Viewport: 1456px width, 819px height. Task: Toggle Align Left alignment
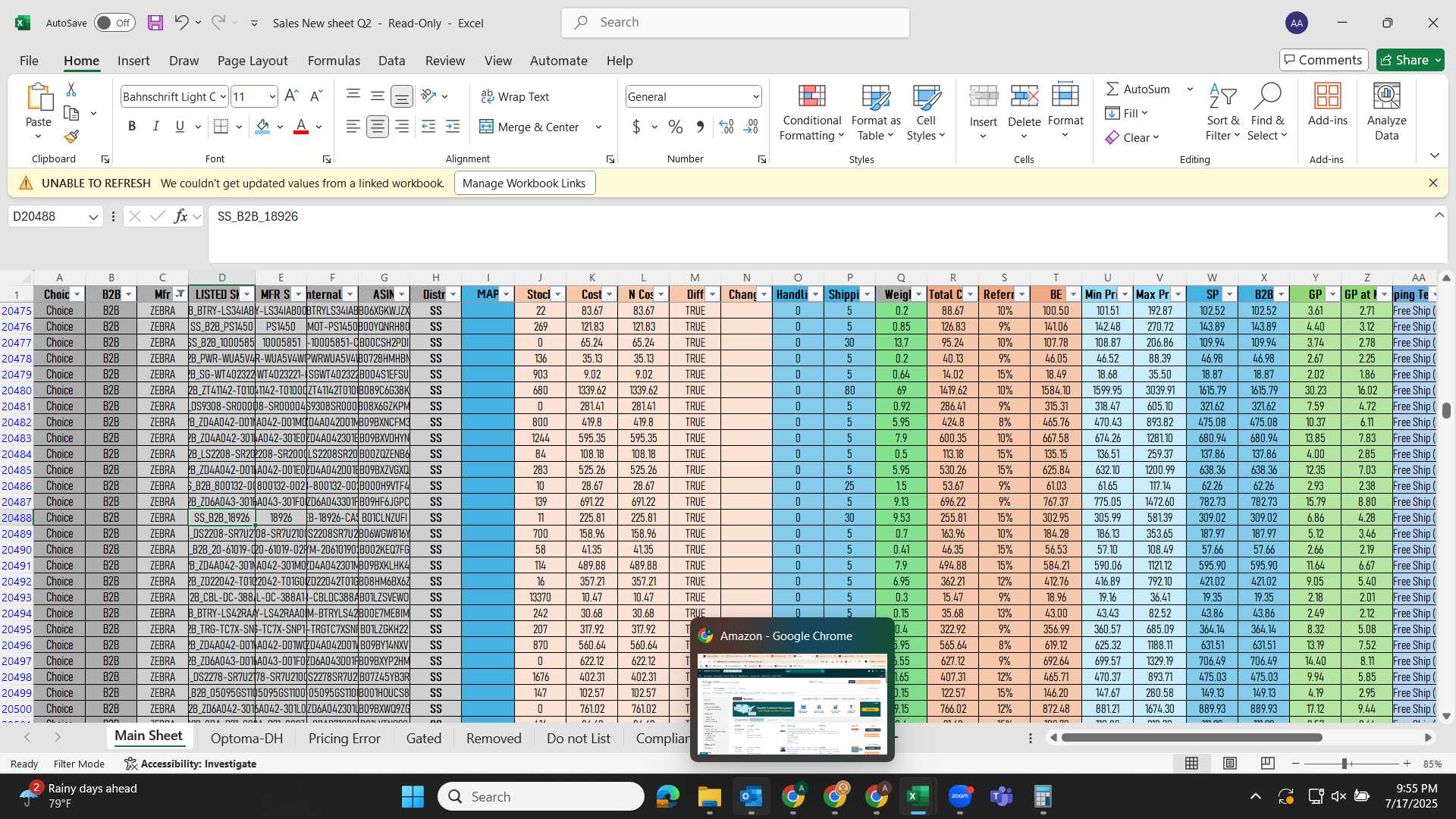tap(353, 127)
